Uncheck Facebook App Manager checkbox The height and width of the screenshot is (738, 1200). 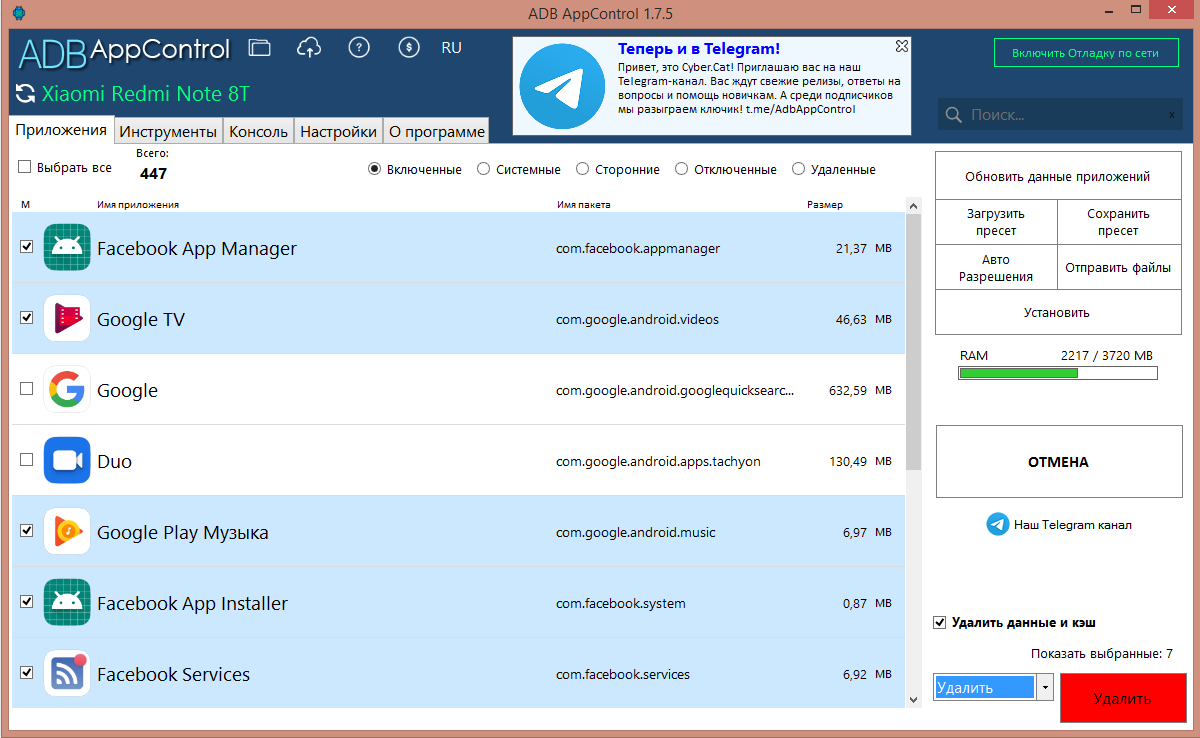27,246
